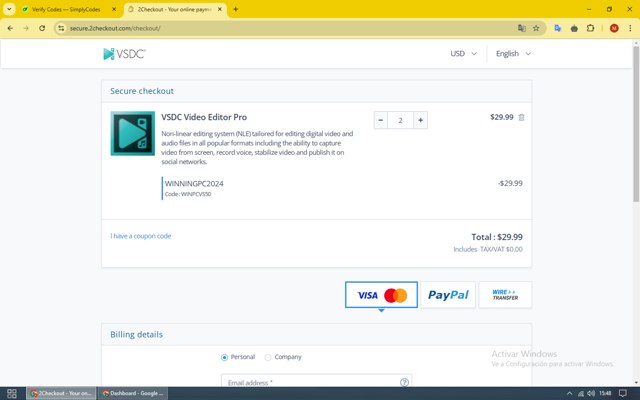The height and width of the screenshot is (400, 640).
Task: Click the taskbar clock 15:48
Action: coord(605,393)
